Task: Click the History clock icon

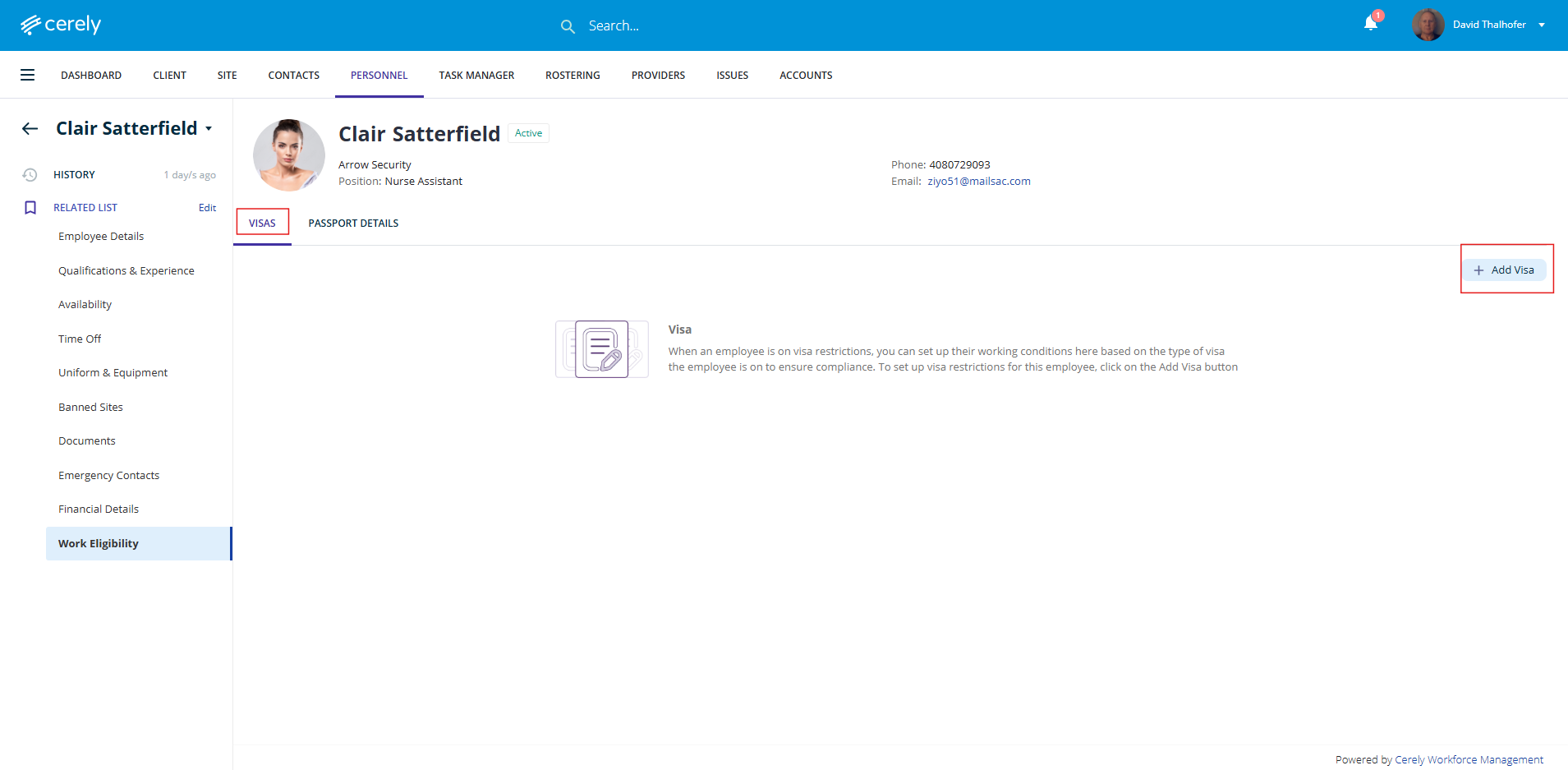Action: [x=30, y=175]
